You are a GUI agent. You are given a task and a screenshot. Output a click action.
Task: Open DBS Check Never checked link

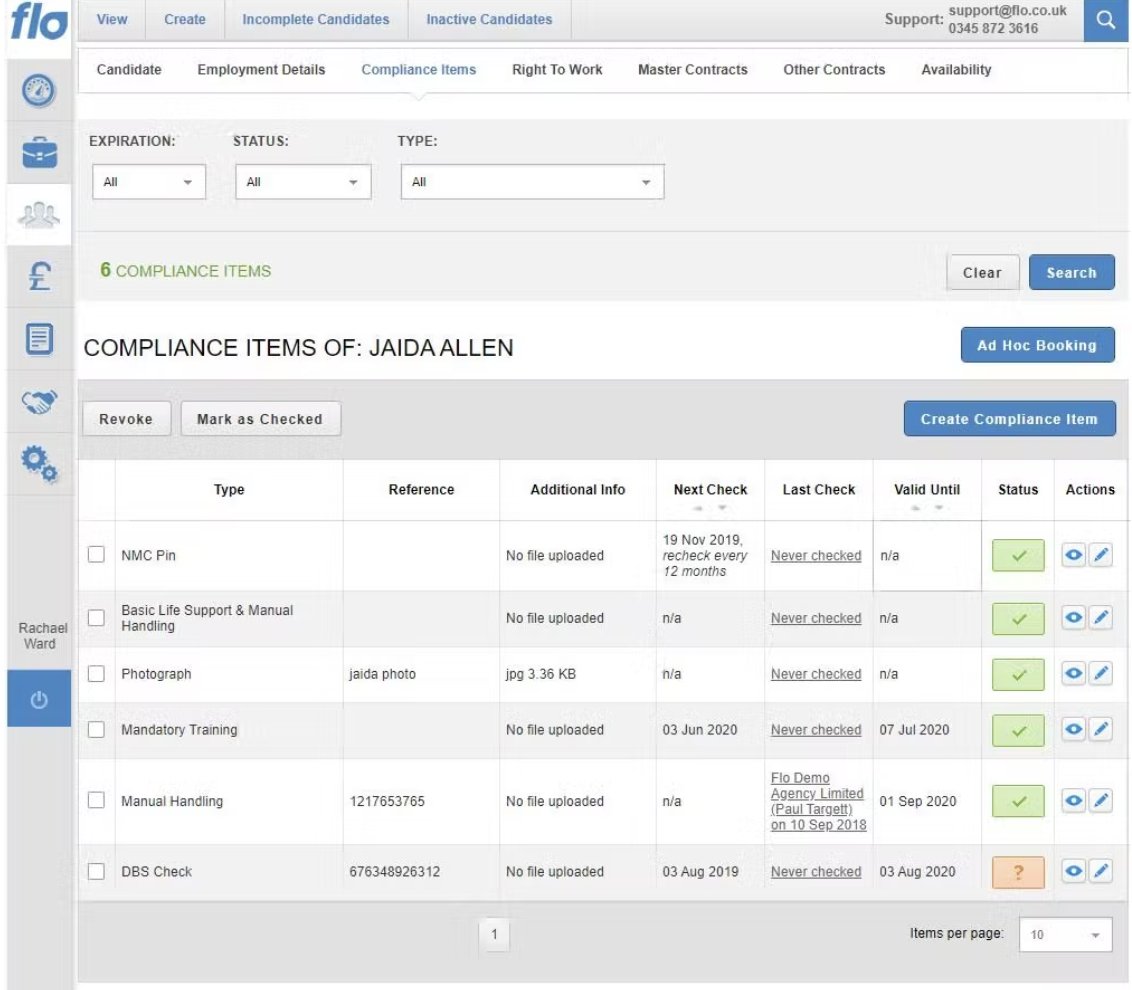tap(816, 872)
